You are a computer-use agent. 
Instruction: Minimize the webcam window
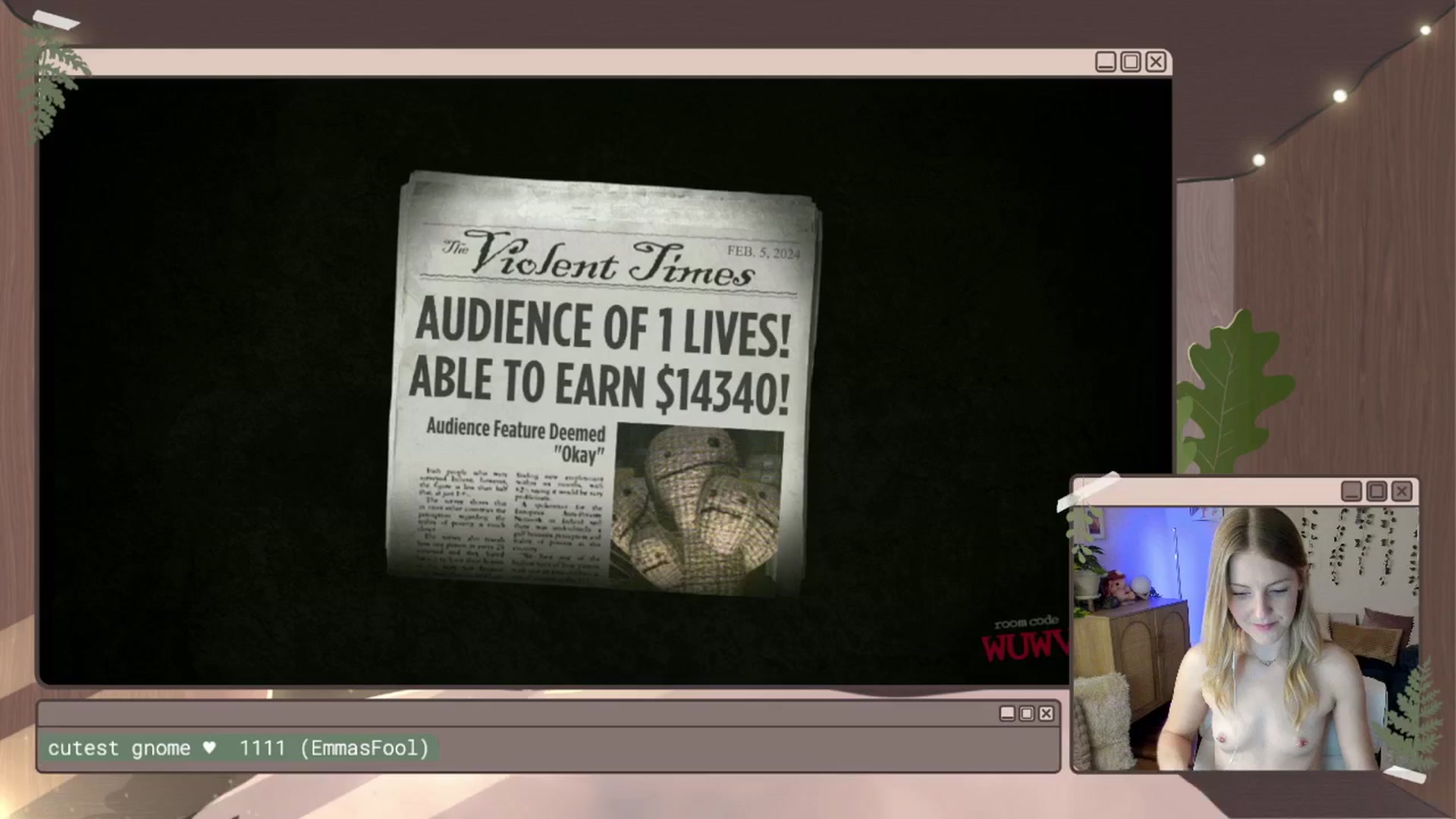coord(1351,491)
